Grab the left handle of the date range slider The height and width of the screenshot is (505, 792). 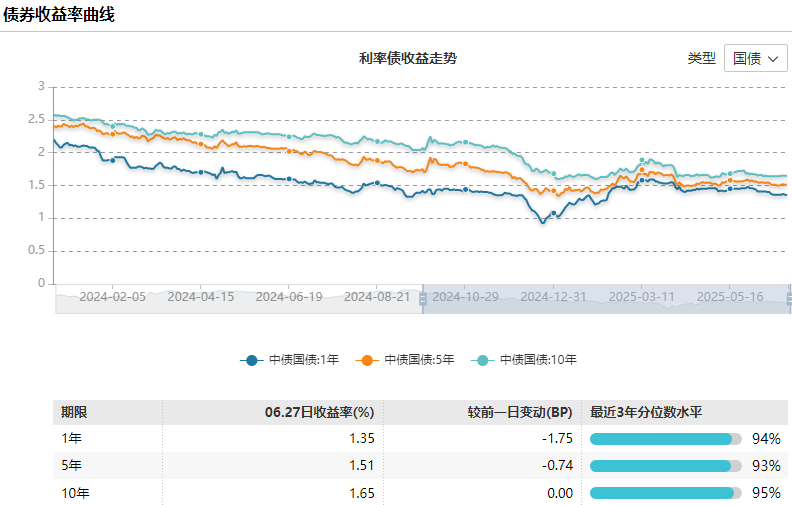click(x=423, y=298)
